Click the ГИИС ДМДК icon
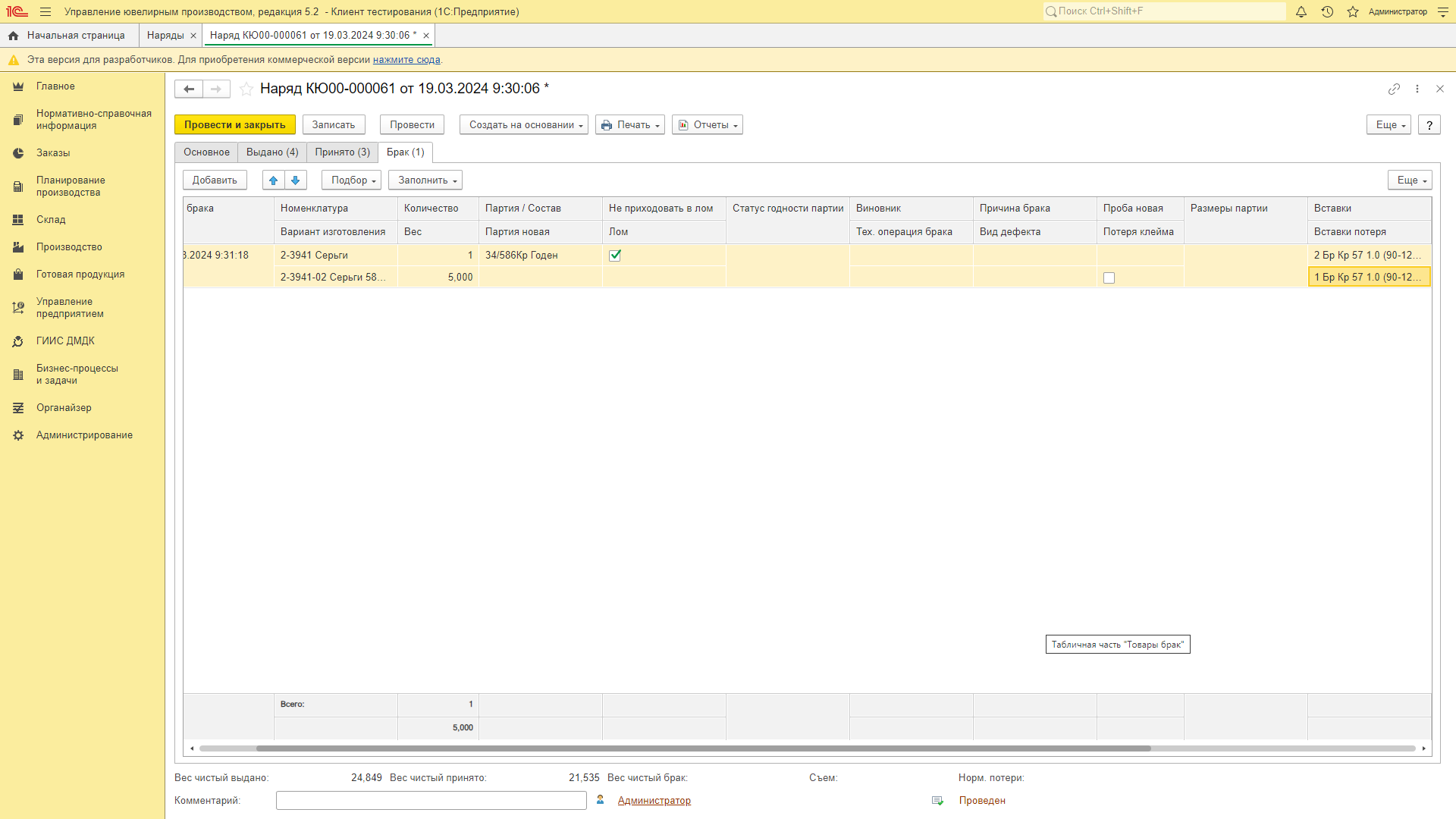 click(x=18, y=341)
